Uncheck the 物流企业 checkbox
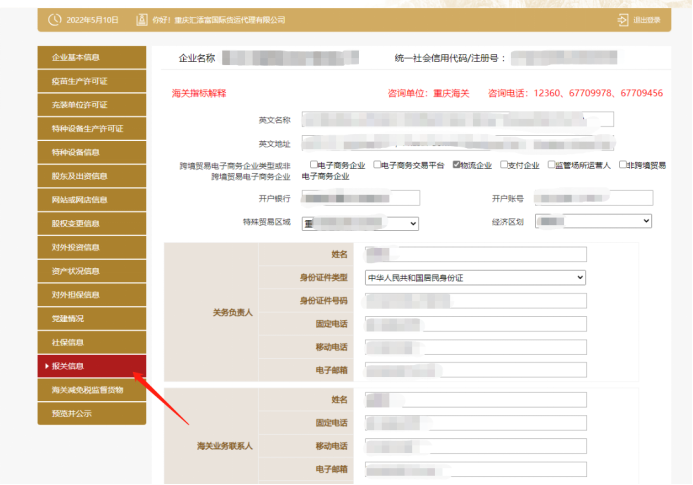 click(x=457, y=164)
